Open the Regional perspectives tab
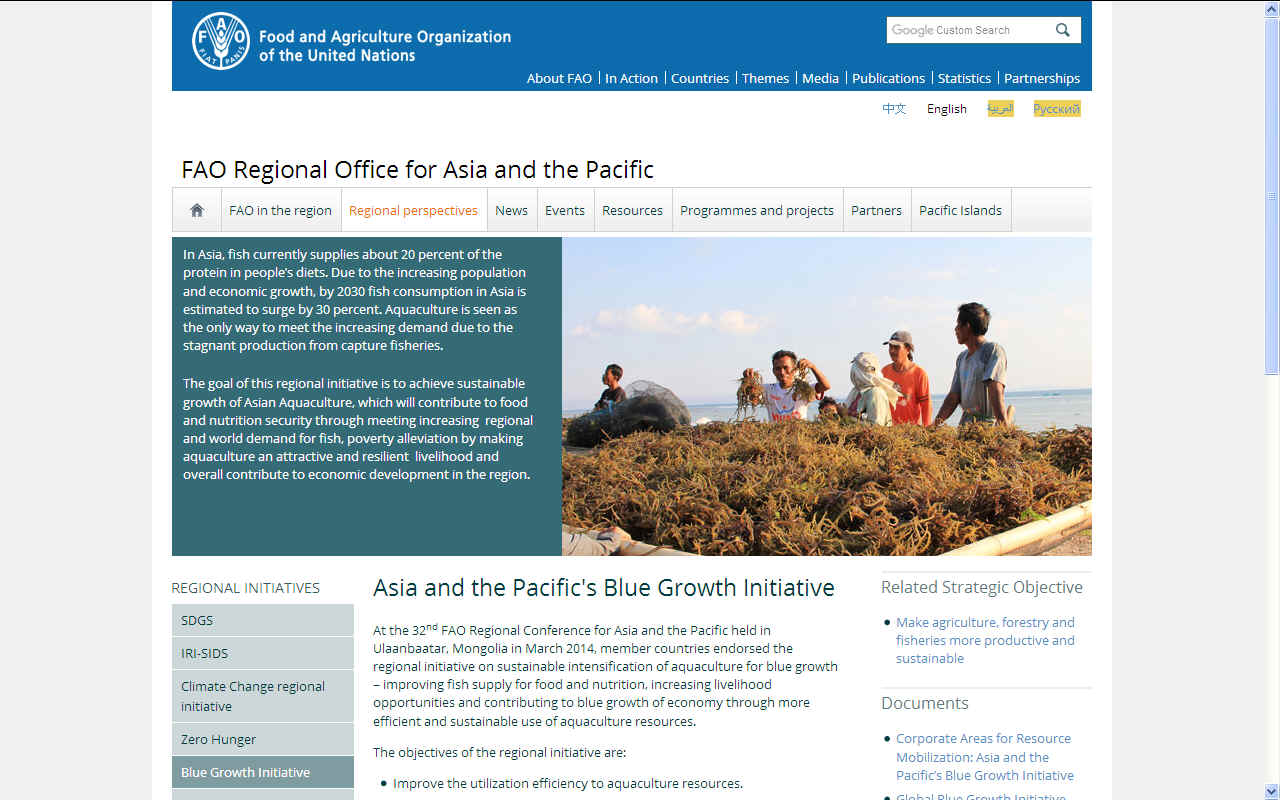 (414, 210)
